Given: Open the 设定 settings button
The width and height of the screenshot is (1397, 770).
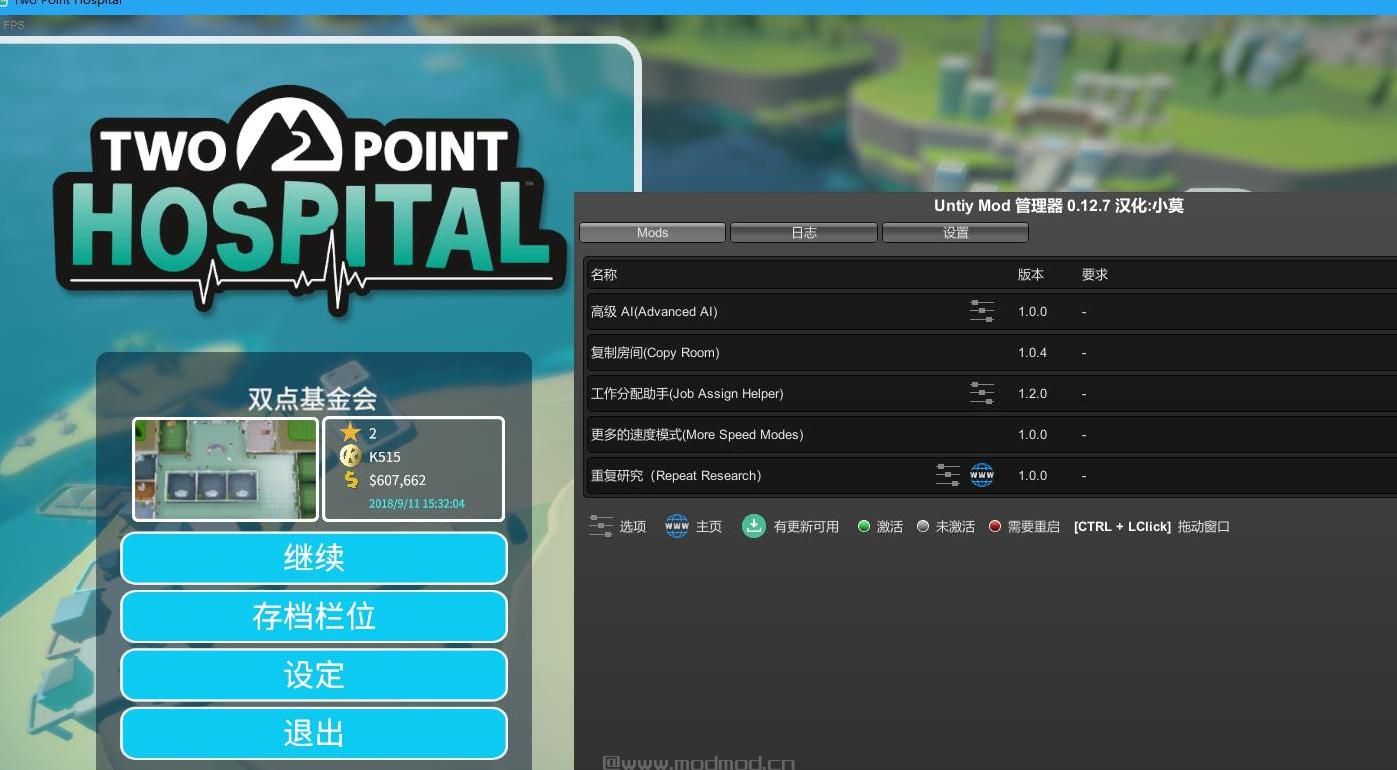Looking at the screenshot, I should coord(314,675).
